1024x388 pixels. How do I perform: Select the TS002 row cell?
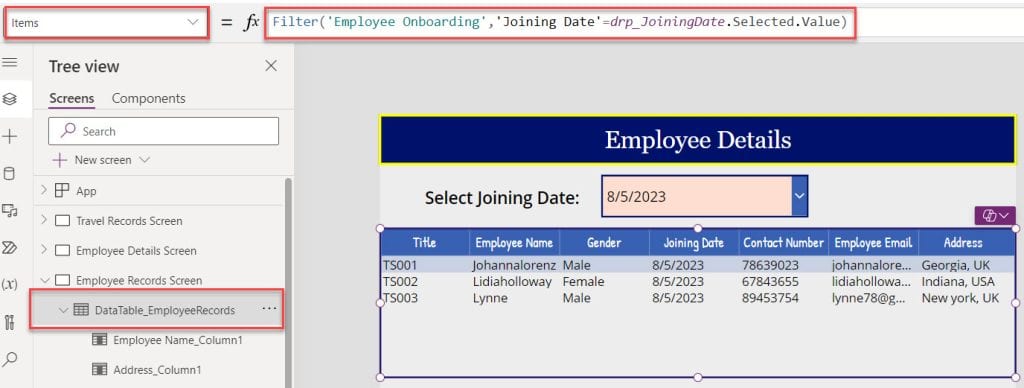point(400,282)
